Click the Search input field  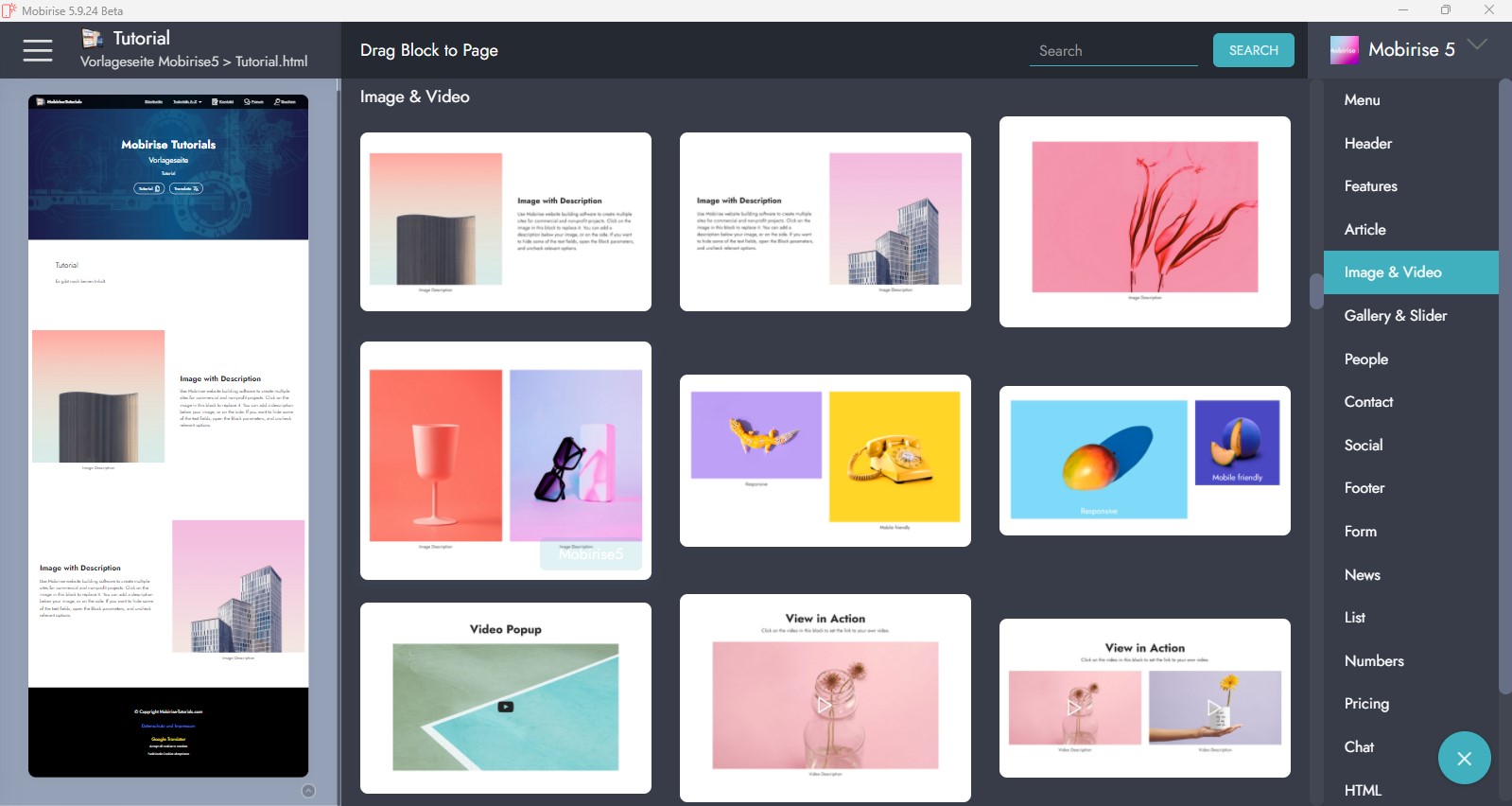click(1113, 51)
